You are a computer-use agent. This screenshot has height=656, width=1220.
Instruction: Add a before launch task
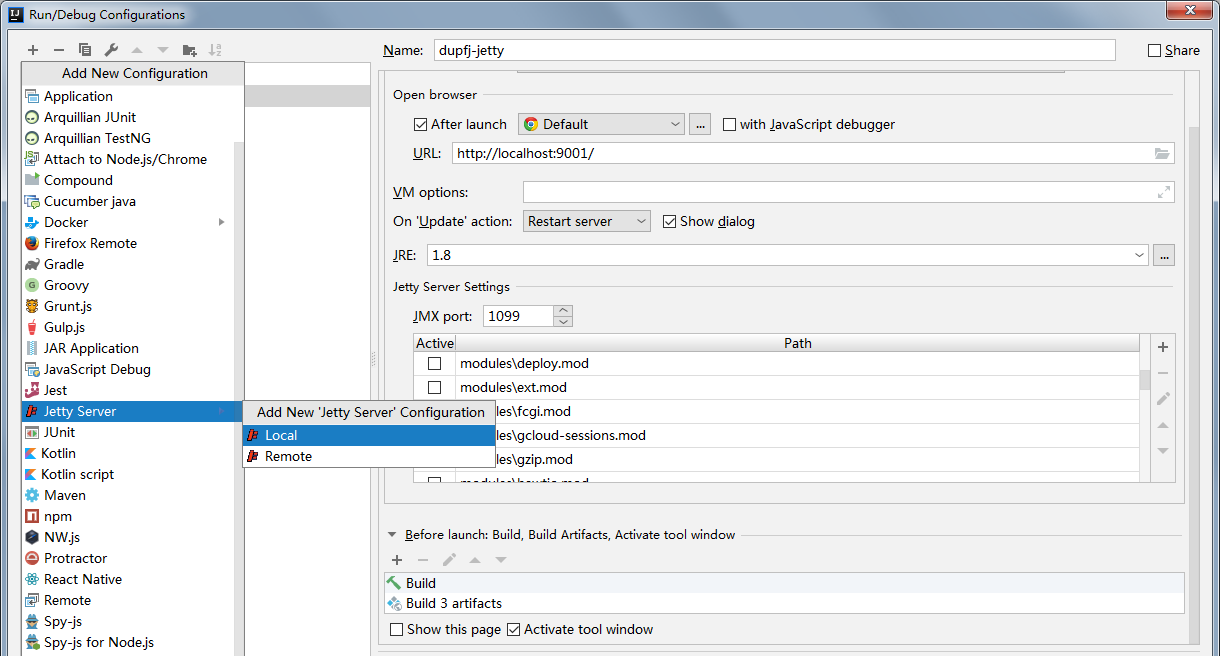pyautogui.click(x=397, y=560)
